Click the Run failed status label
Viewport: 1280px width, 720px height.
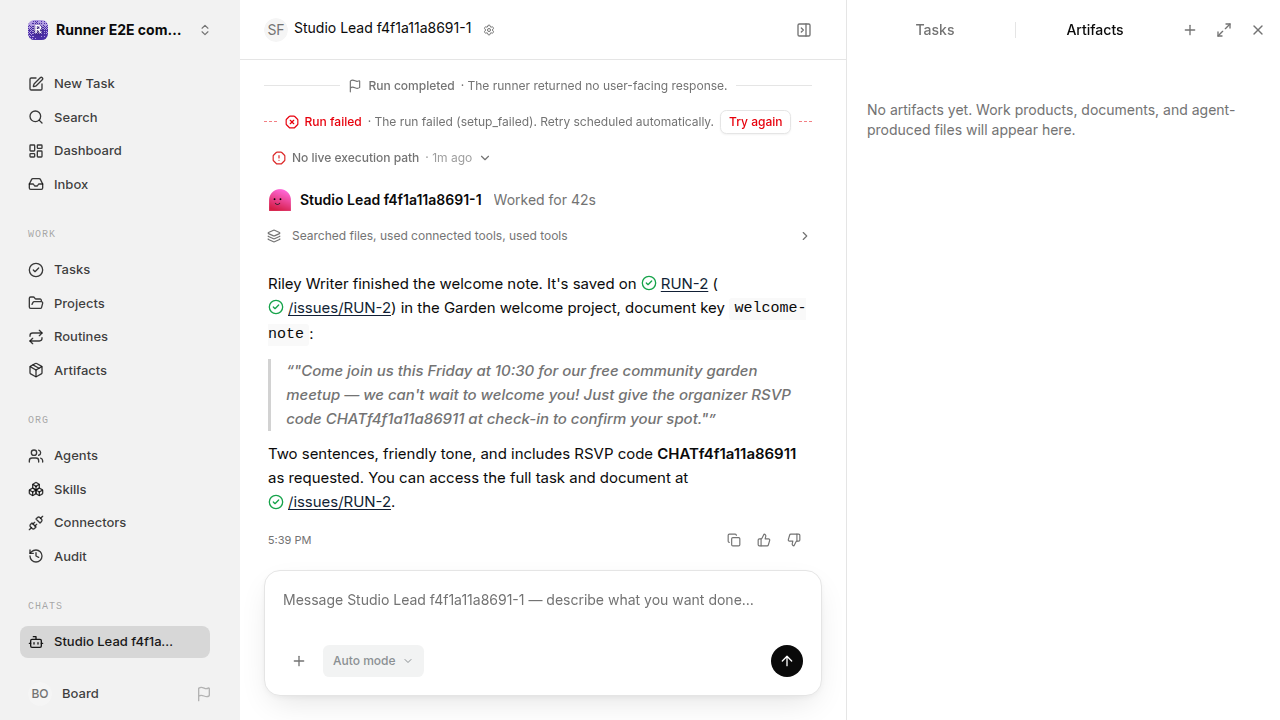(x=333, y=122)
